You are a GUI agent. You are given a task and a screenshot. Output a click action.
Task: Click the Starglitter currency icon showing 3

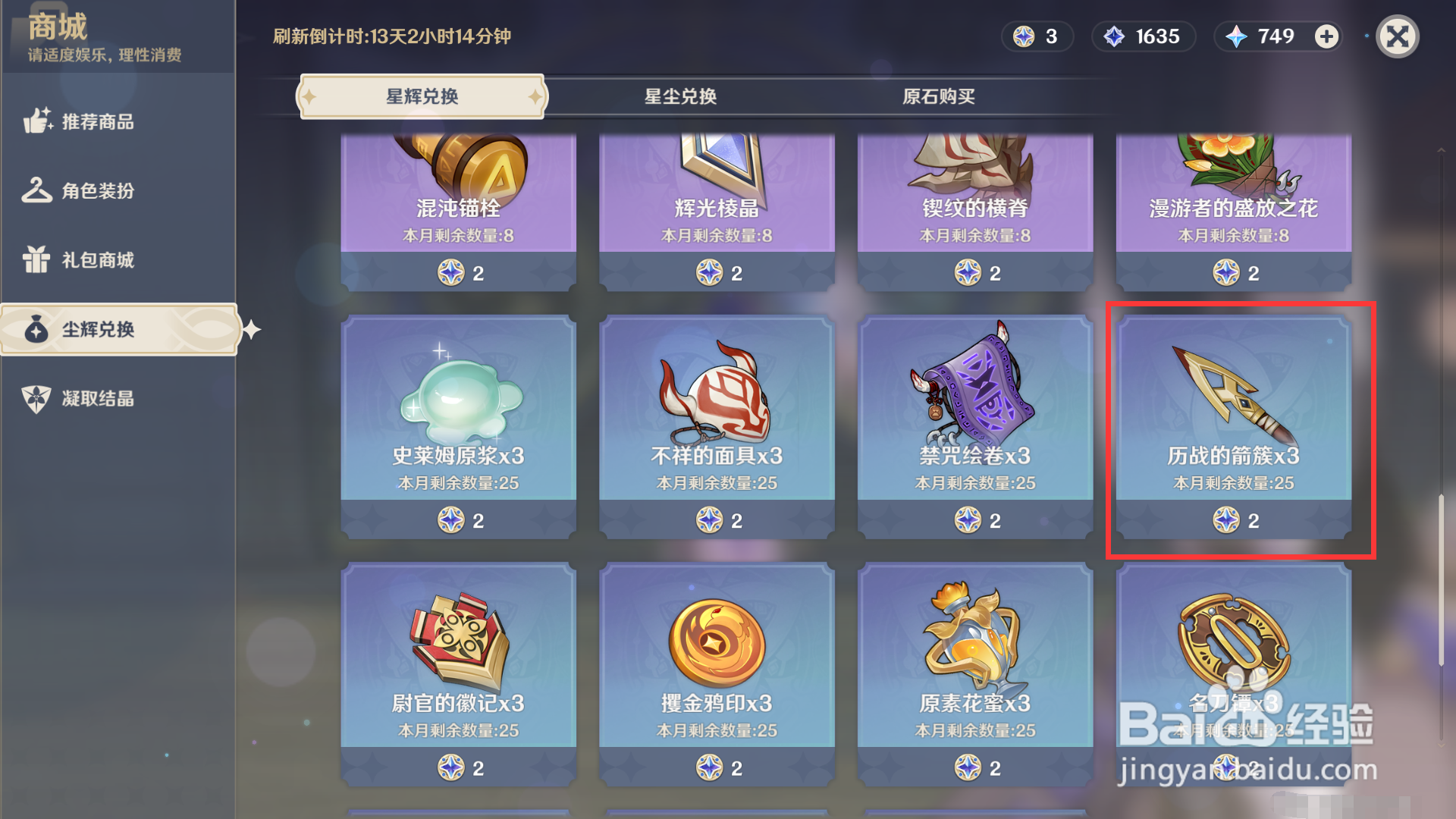click(x=1024, y=36)
